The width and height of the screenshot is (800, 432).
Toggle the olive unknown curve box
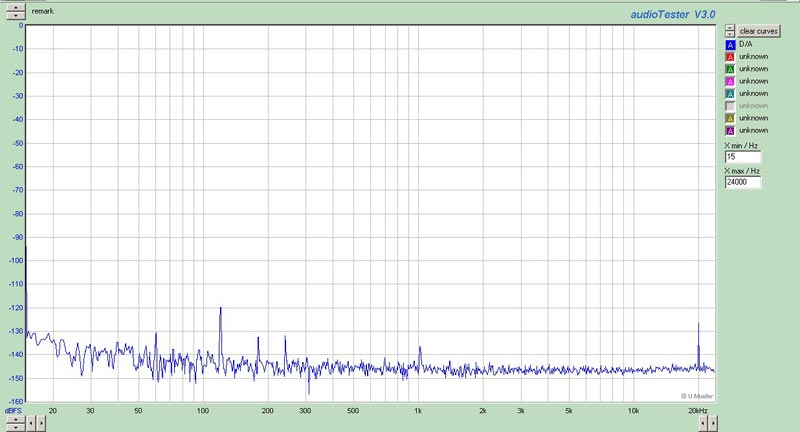pyautogui.click(x=730, y=118)
